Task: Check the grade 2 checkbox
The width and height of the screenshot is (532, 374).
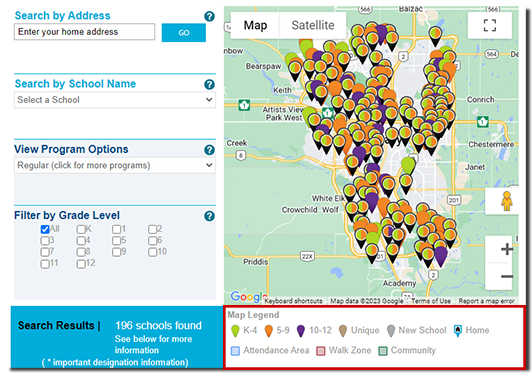Action: pyautogui.click(x=152, y=229)
